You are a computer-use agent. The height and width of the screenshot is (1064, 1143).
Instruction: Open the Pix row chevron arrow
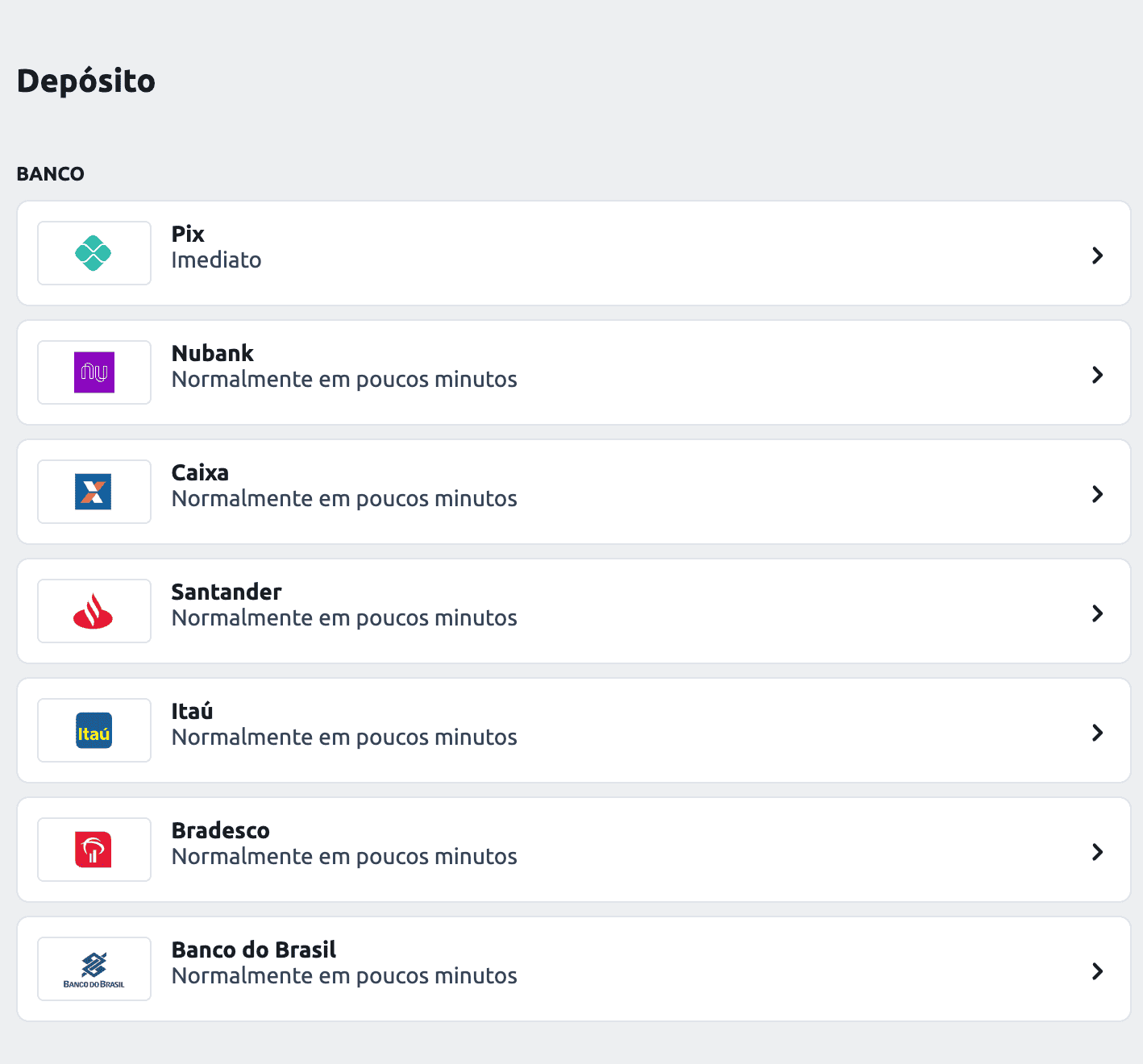tap(1097, 256)
